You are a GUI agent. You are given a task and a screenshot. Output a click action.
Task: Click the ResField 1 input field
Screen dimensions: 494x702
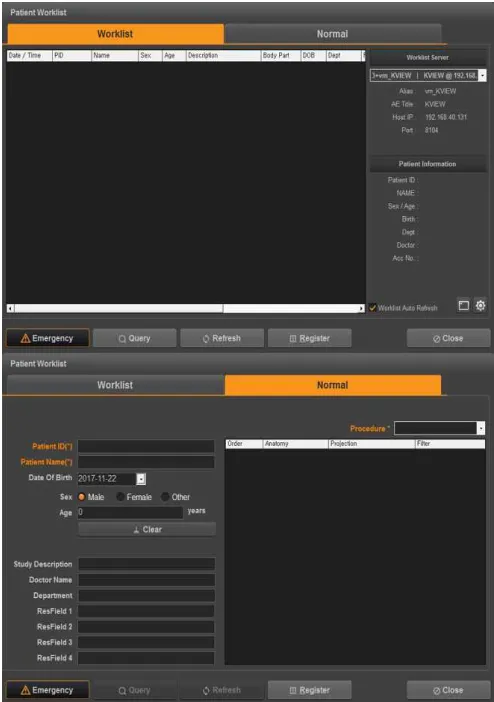click(x=146, y=611)
